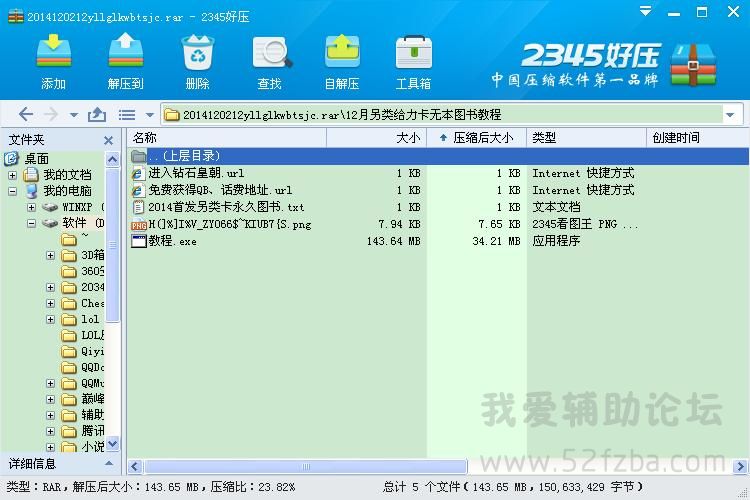The image size is (750, 500).
Task: Click the folder tree scroll-up arrow
Action: pos(112,159)
